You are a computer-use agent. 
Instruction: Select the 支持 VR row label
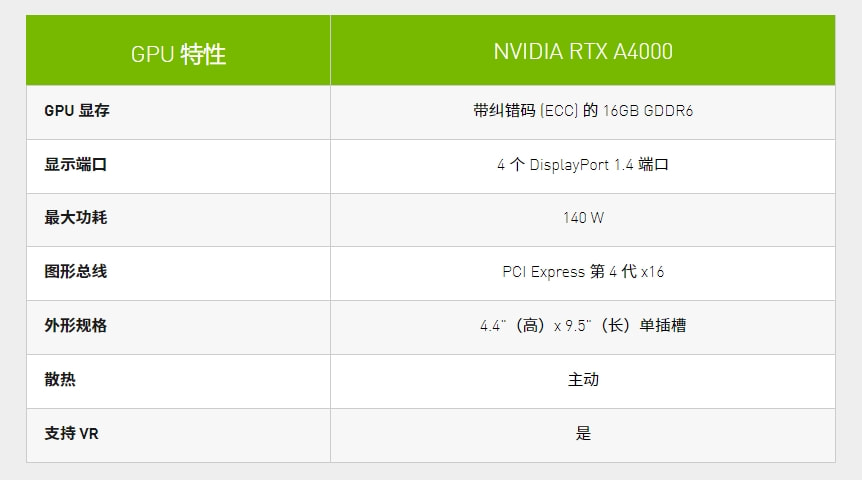pyautogui.click(x=71, y=434)
